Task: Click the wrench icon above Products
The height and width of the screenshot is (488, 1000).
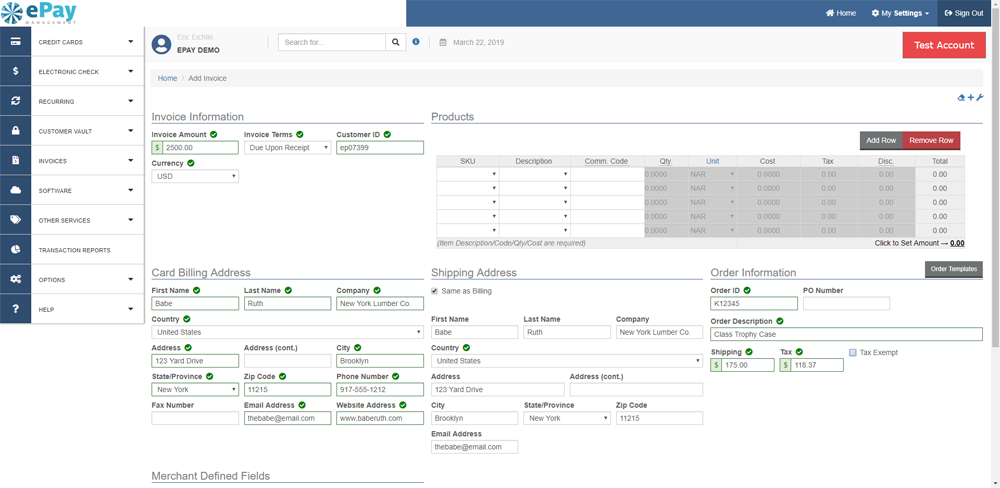Action: pyautogui.click(x=980, y=98)
